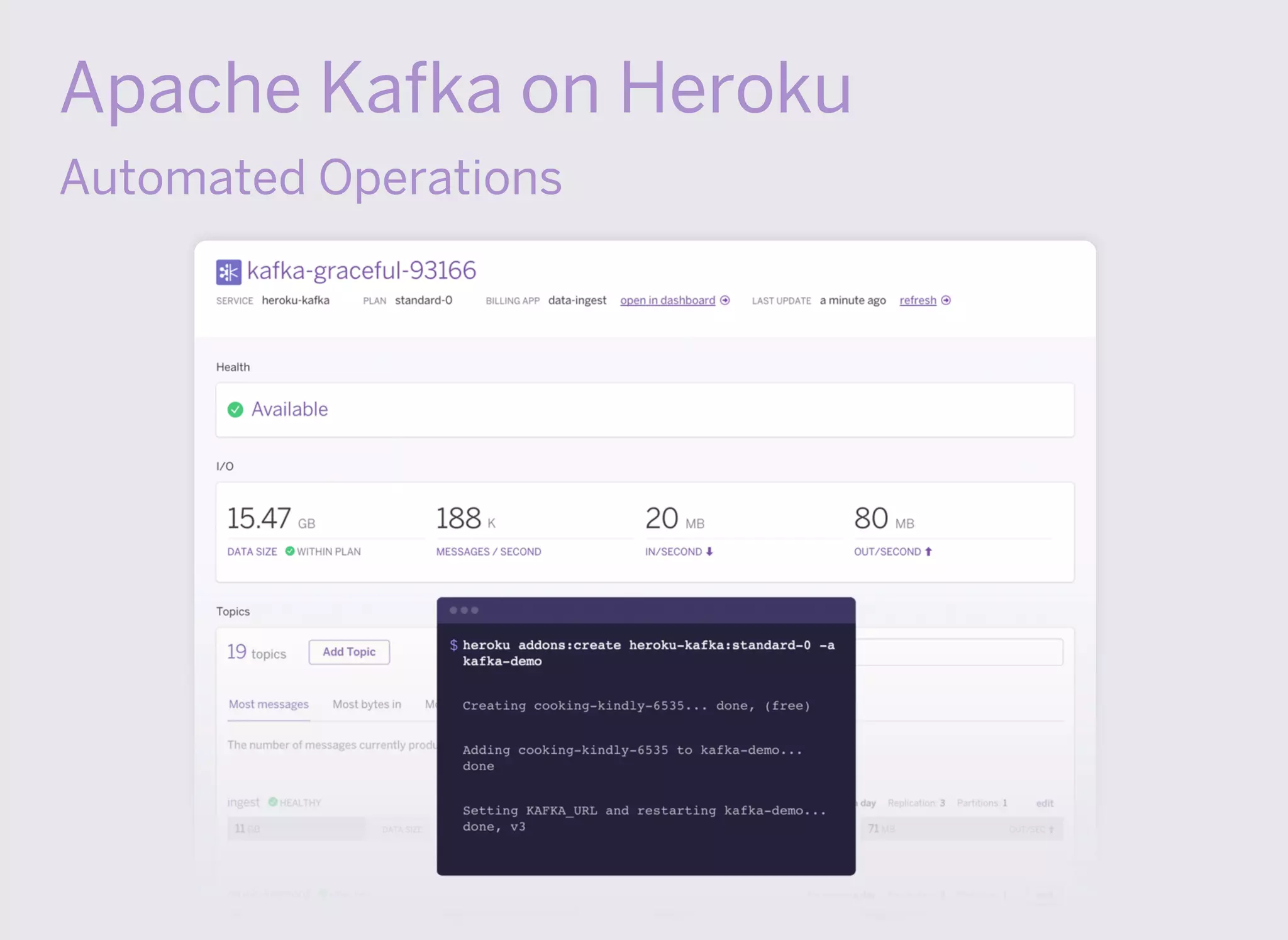
Task: Click the Add Topic button
Action: 349,652
